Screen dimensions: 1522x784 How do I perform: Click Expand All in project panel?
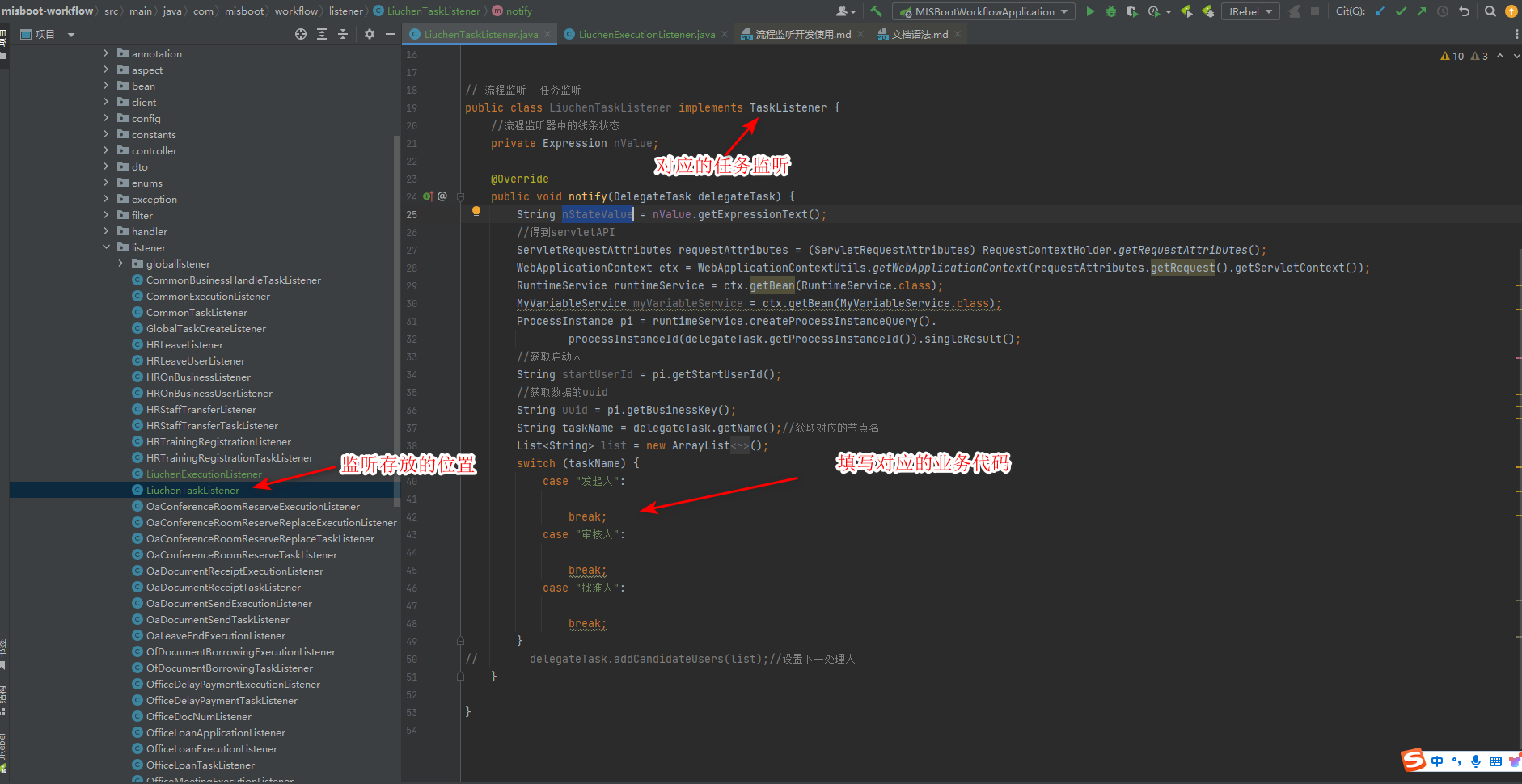[322, 34]
